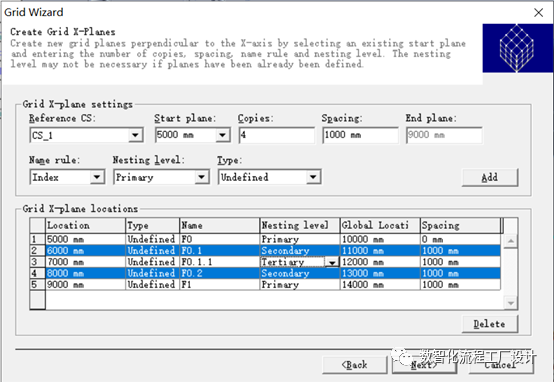Screen dimensions: 554x382
Task: Click the table scrollbar up arrow
Action: [511, 241]
